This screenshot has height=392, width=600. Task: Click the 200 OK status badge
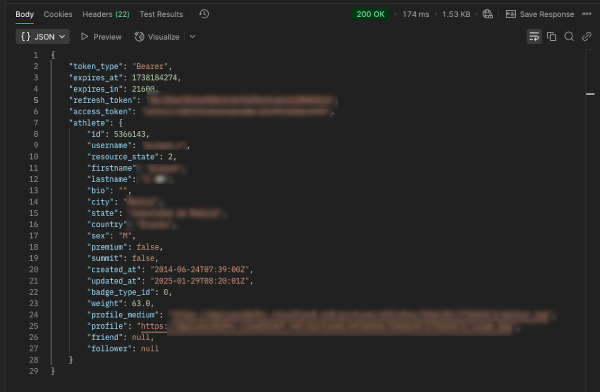[370, 14]
